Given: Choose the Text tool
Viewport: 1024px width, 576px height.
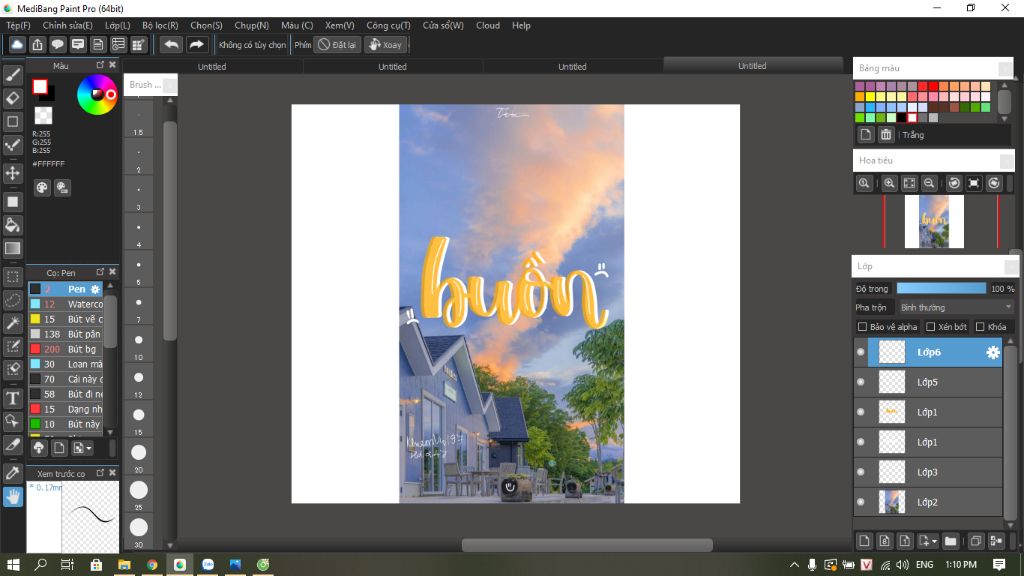Looking at the screenshot, I should coord(13,398).
